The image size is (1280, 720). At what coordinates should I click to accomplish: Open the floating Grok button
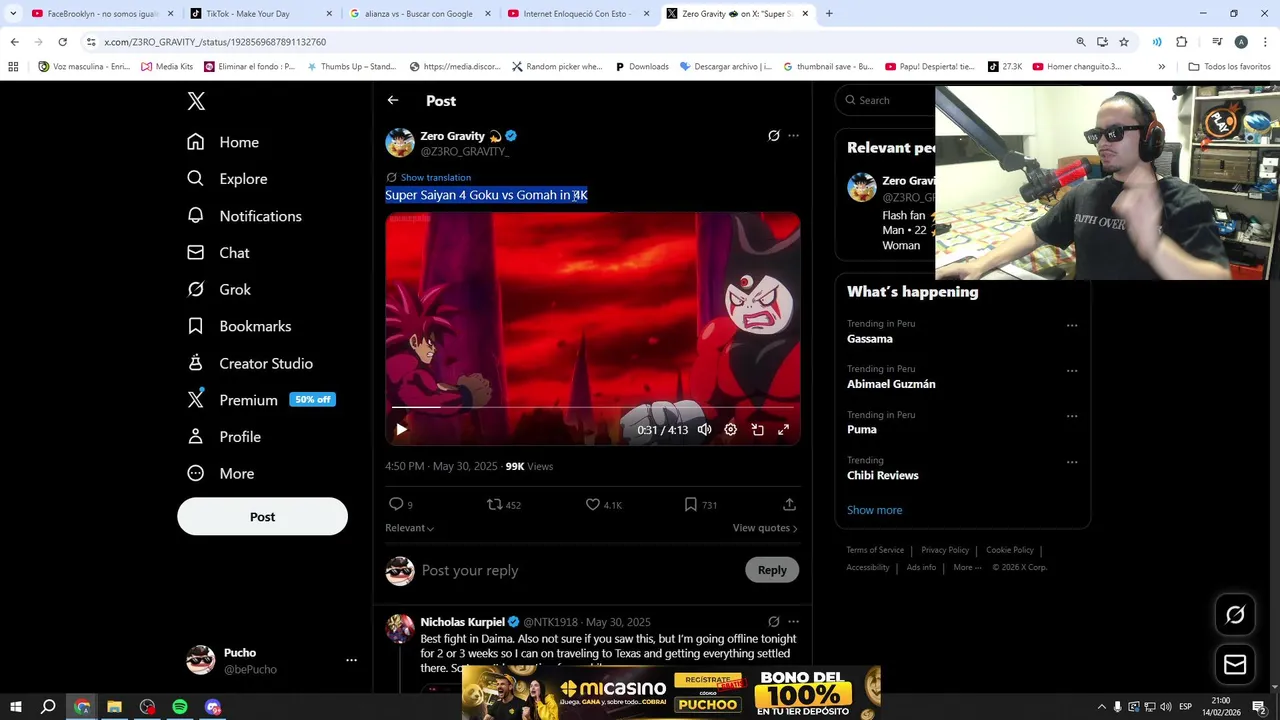(1235, 615)
